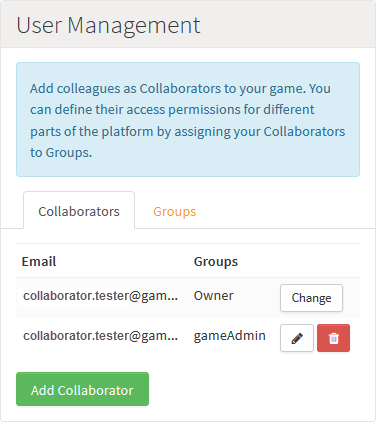The height and width of the screenshot is (422, 376).
Task: Click the Change button for Owner
Action: 311,298
